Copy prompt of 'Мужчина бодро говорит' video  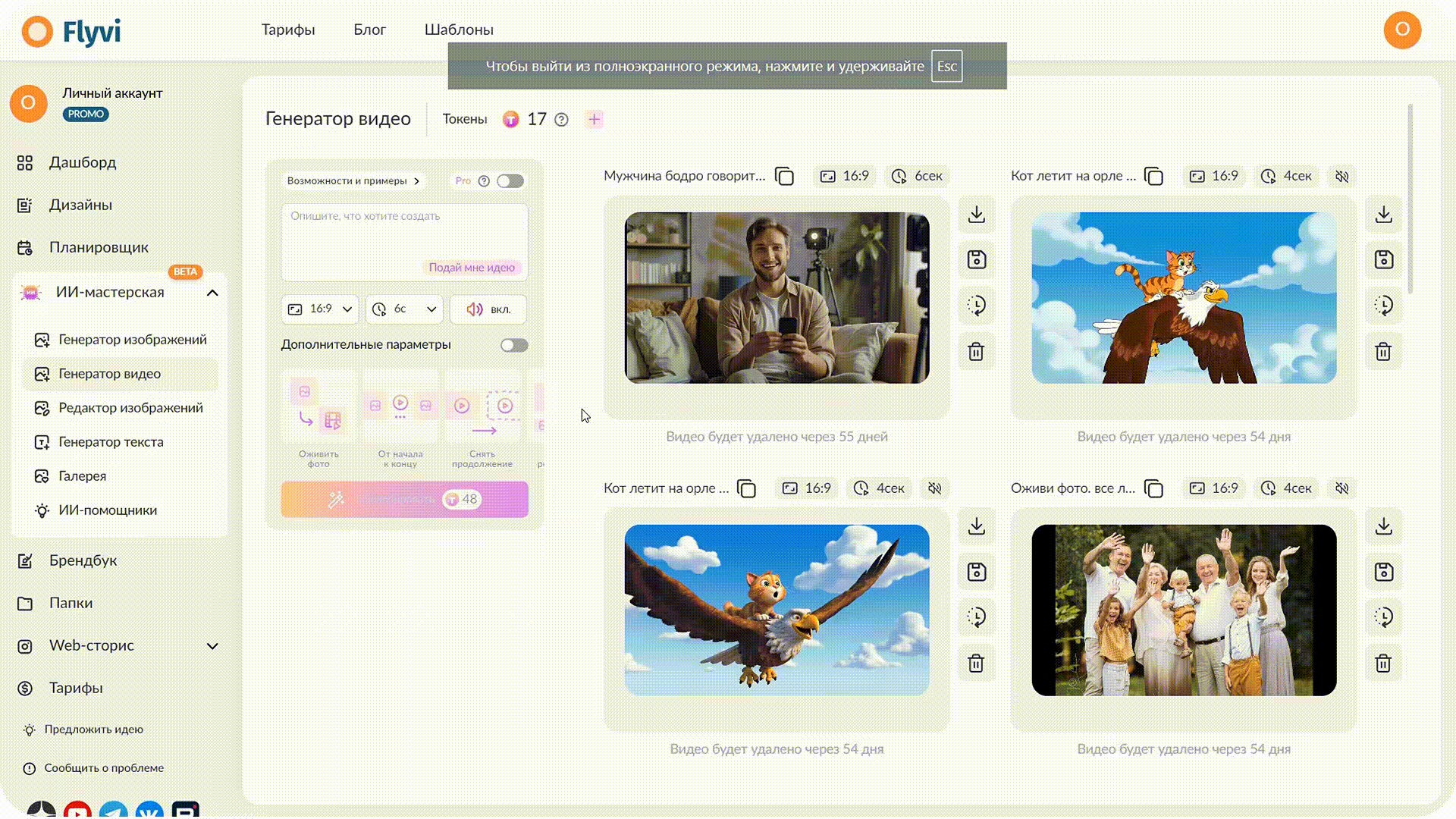784,176
